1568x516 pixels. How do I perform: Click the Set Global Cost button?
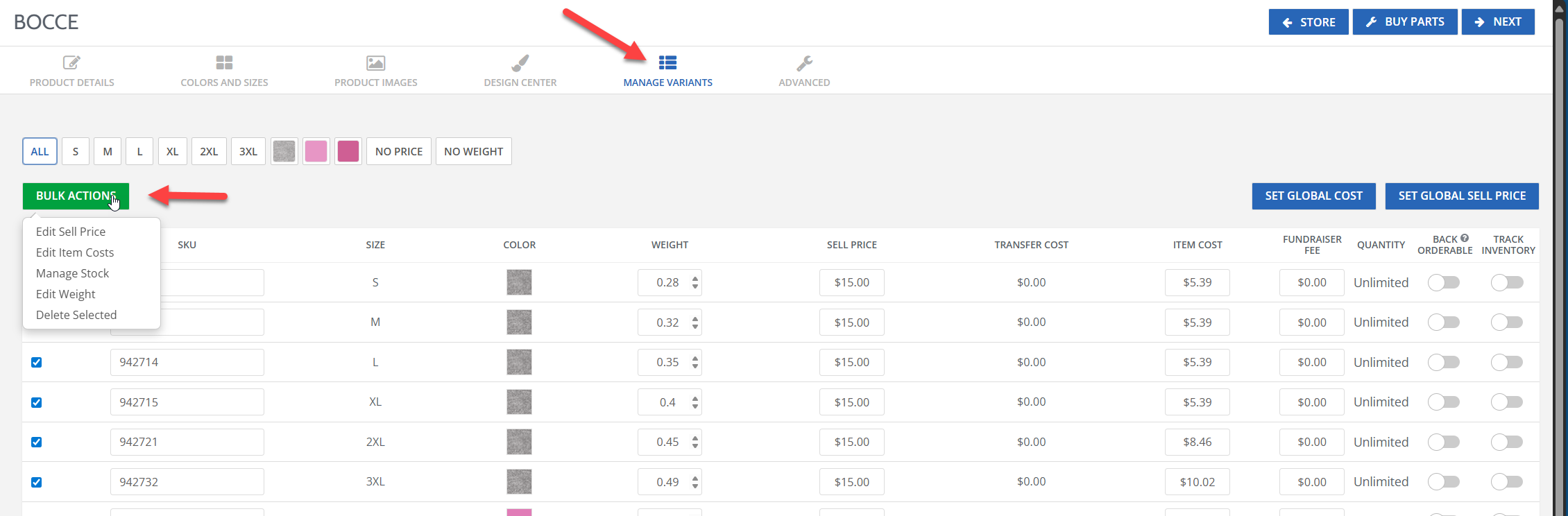click(x=1313, y=196)
